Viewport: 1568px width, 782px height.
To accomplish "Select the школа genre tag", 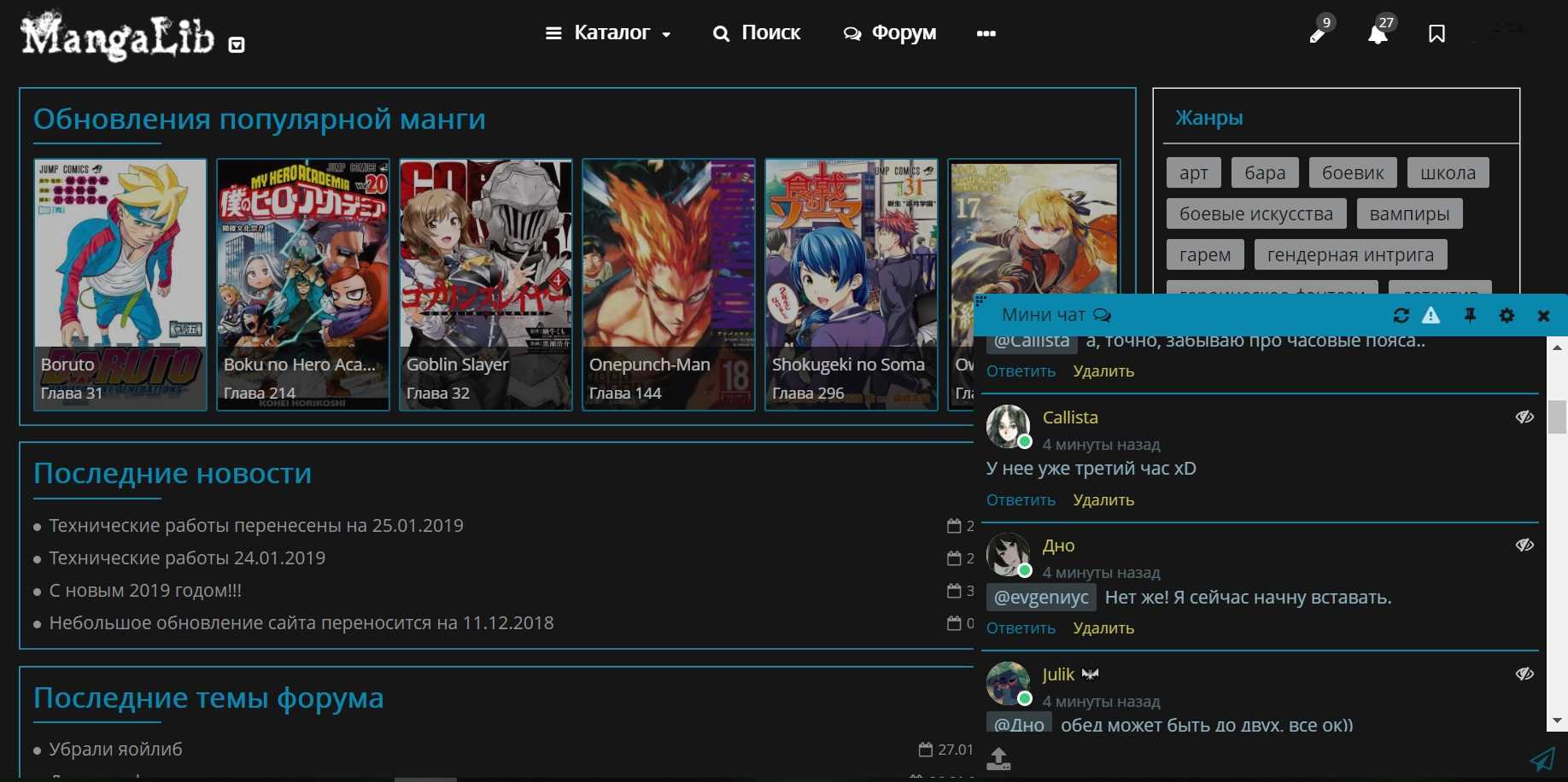I will [x=1448, y=172].
